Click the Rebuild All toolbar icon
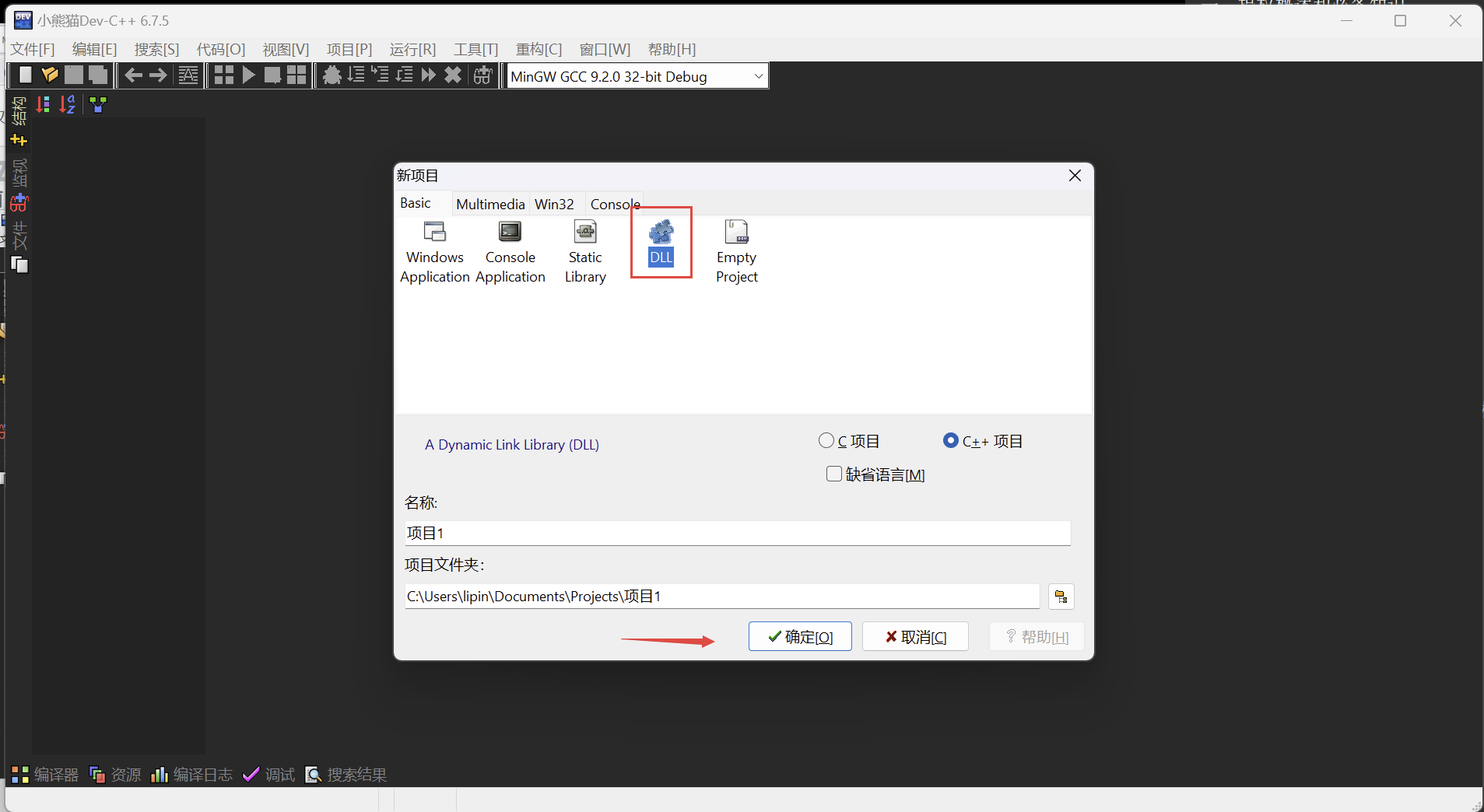Viewport: 1484px width, 812px height. point(296,75)
